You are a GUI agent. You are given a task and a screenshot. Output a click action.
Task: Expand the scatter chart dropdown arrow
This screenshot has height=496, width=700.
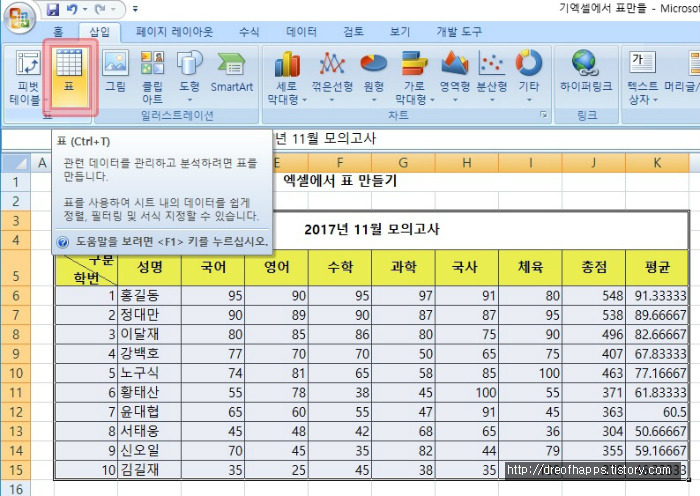coord(492,100)
